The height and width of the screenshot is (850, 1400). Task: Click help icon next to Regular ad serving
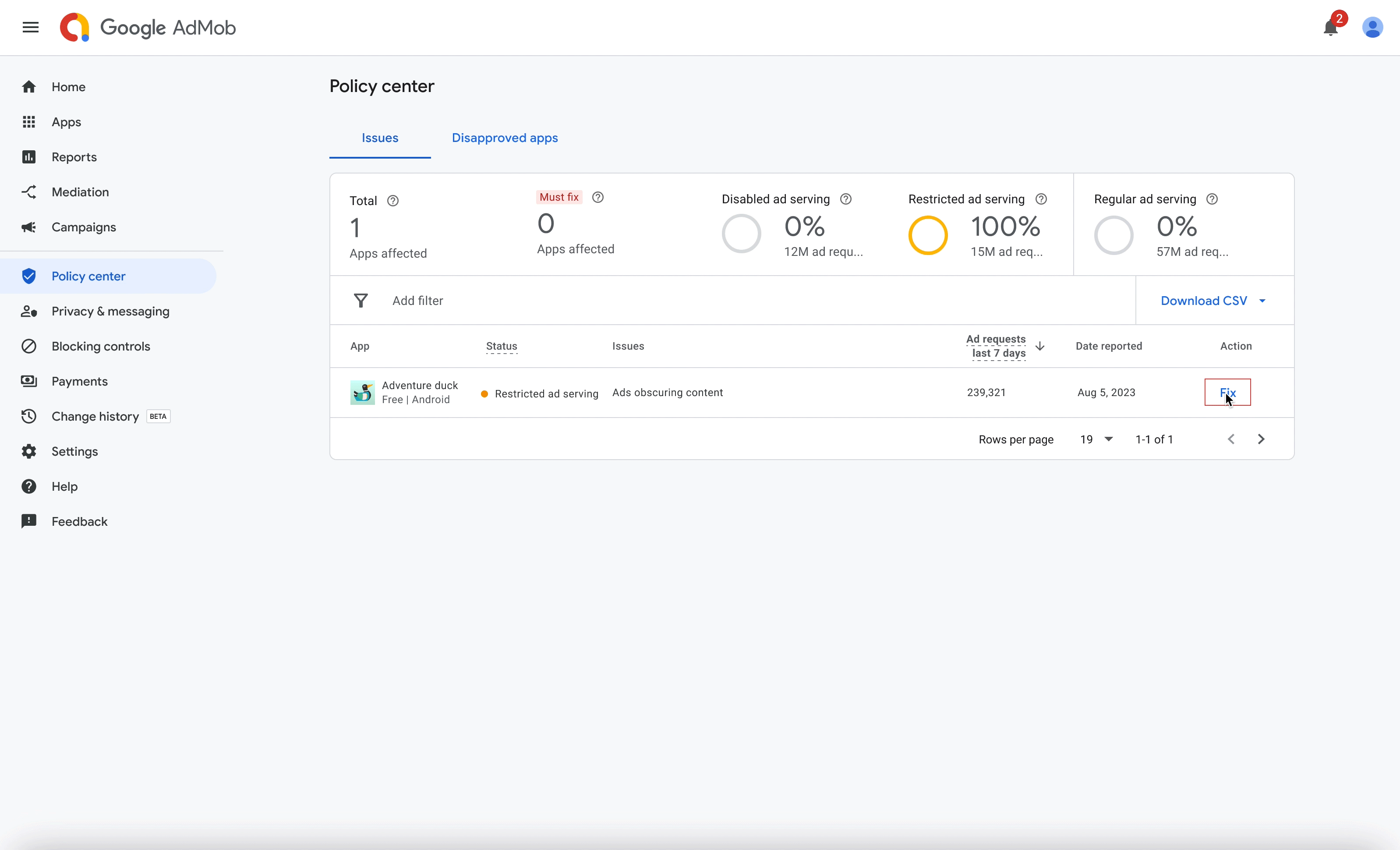1212,199
